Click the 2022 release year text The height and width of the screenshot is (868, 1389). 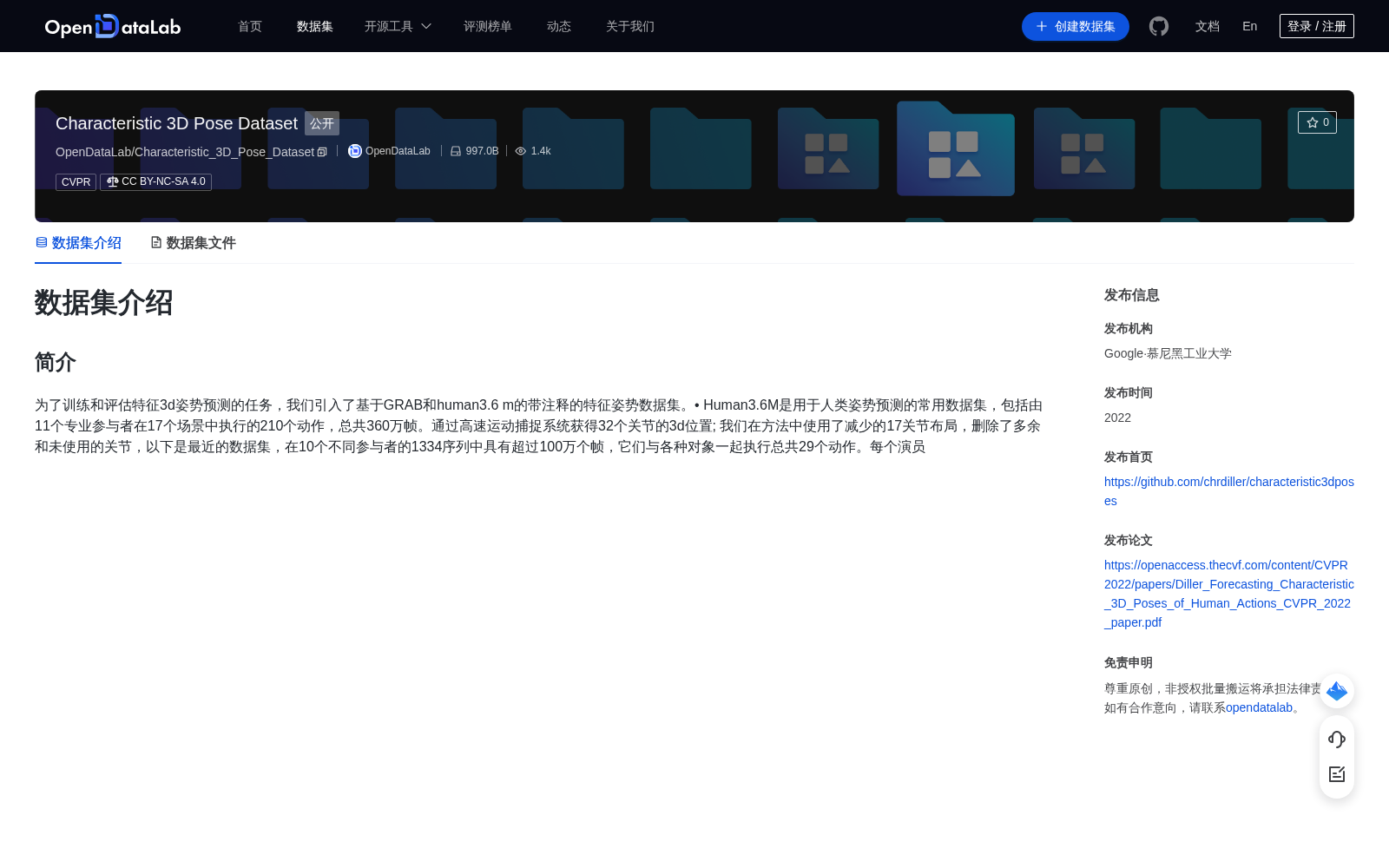(x=1117, y=418)
